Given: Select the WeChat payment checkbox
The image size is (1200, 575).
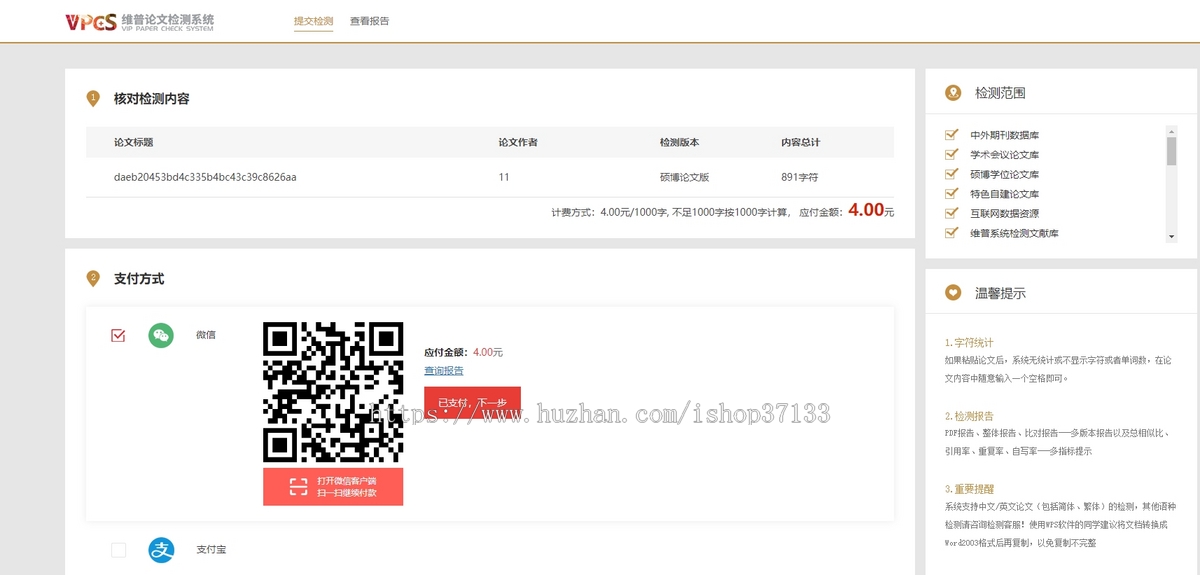Looking at the screenshot, I should tap(118, 335).
